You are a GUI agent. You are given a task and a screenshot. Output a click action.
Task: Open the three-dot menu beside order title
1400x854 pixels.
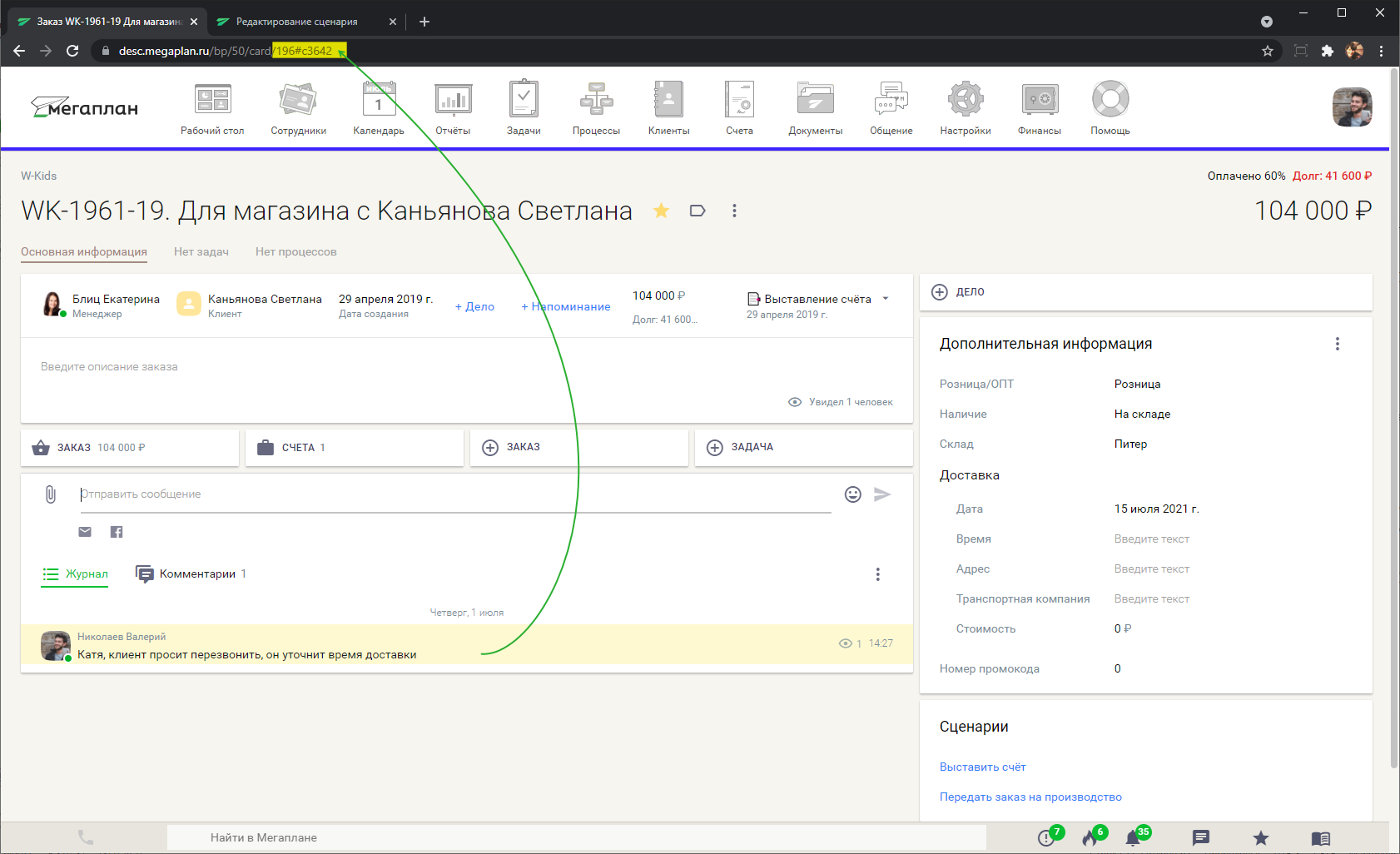pos(734,211)
